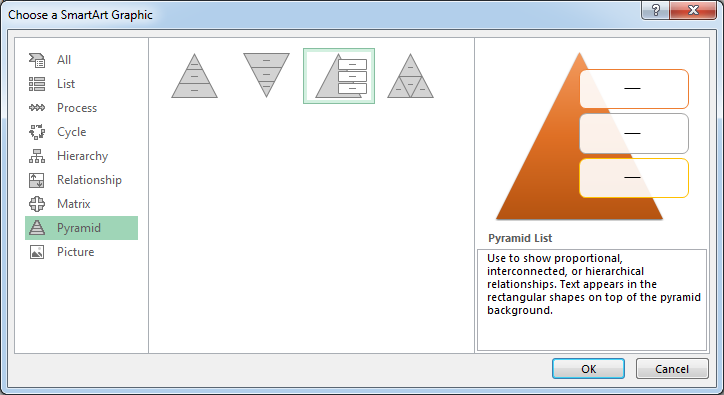Select the Pyramid category label
Viewport: 724px width, 395px height.
(x=79, y=228)
